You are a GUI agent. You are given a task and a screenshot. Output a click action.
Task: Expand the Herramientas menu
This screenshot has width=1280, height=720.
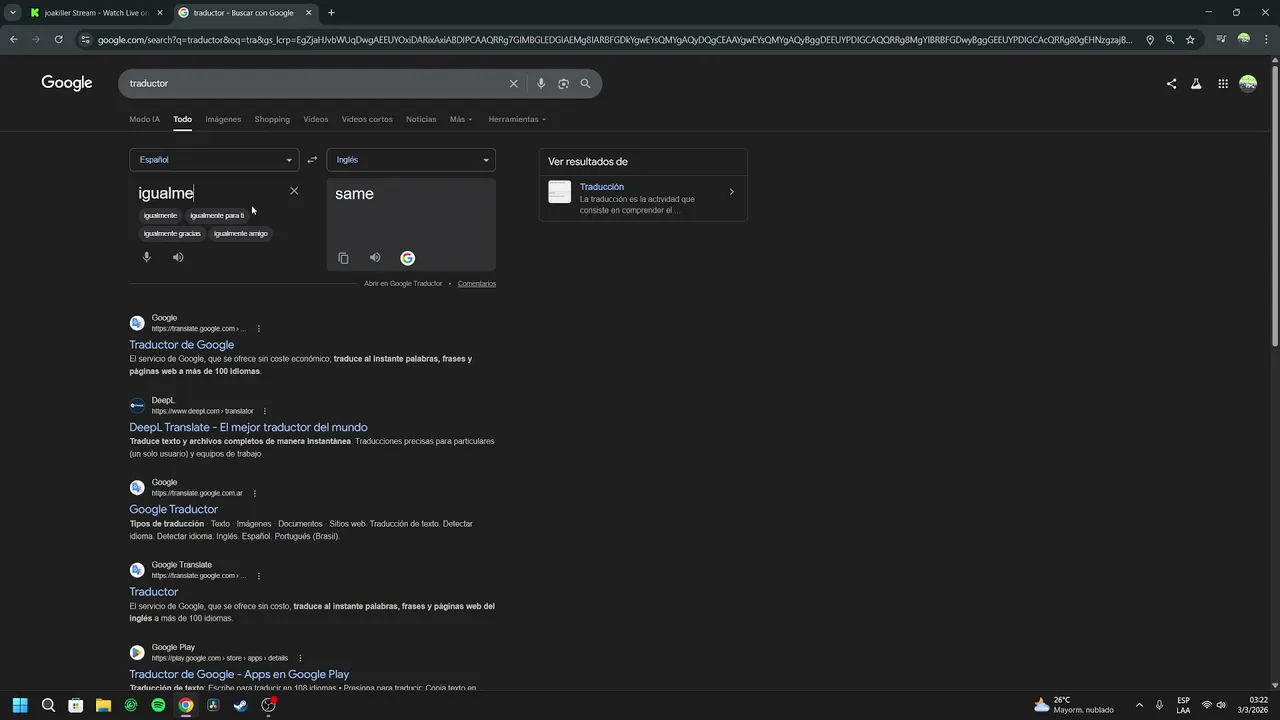pos(517,119)
